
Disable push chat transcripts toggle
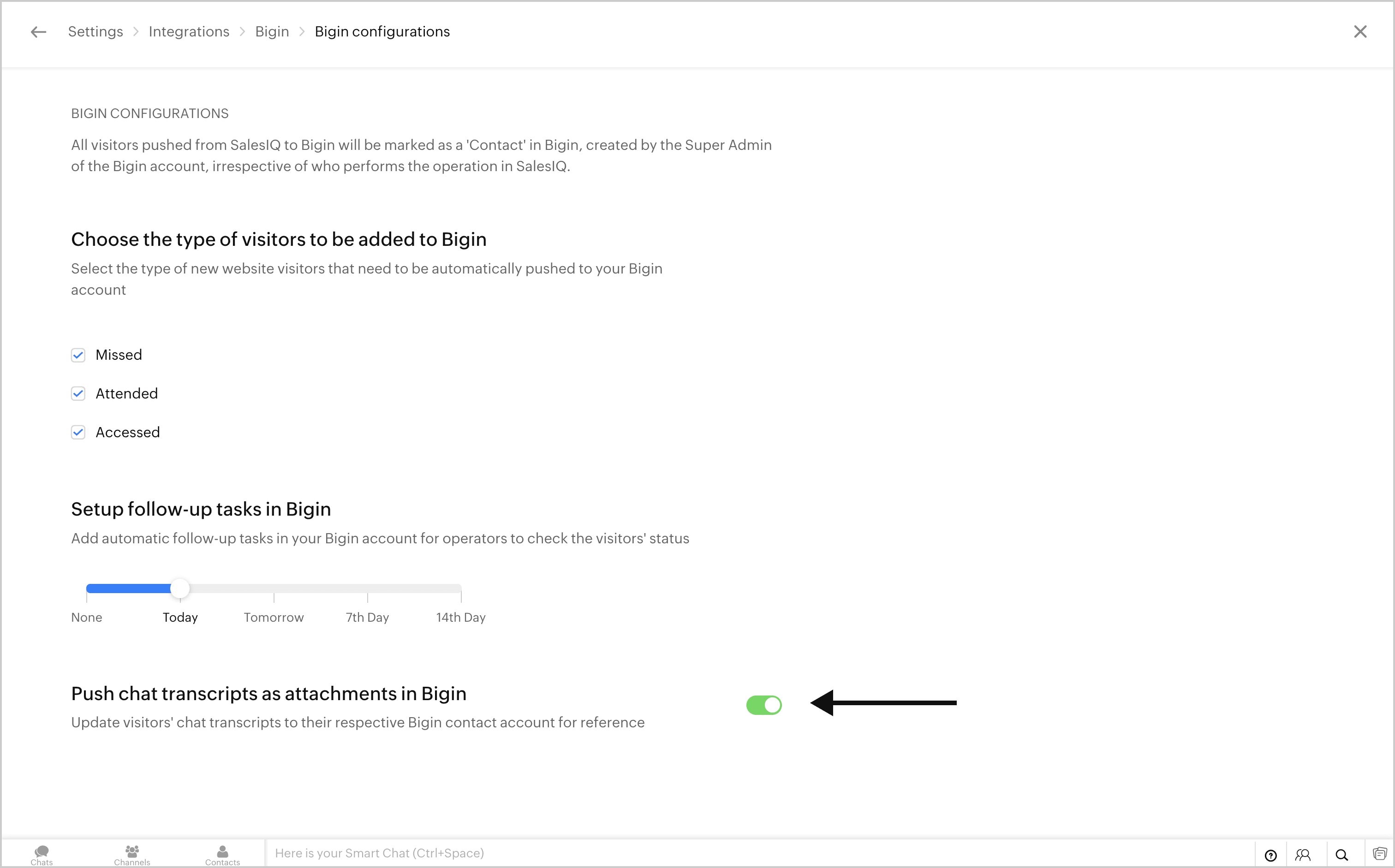pyautogui.click(x=763, y=705)
